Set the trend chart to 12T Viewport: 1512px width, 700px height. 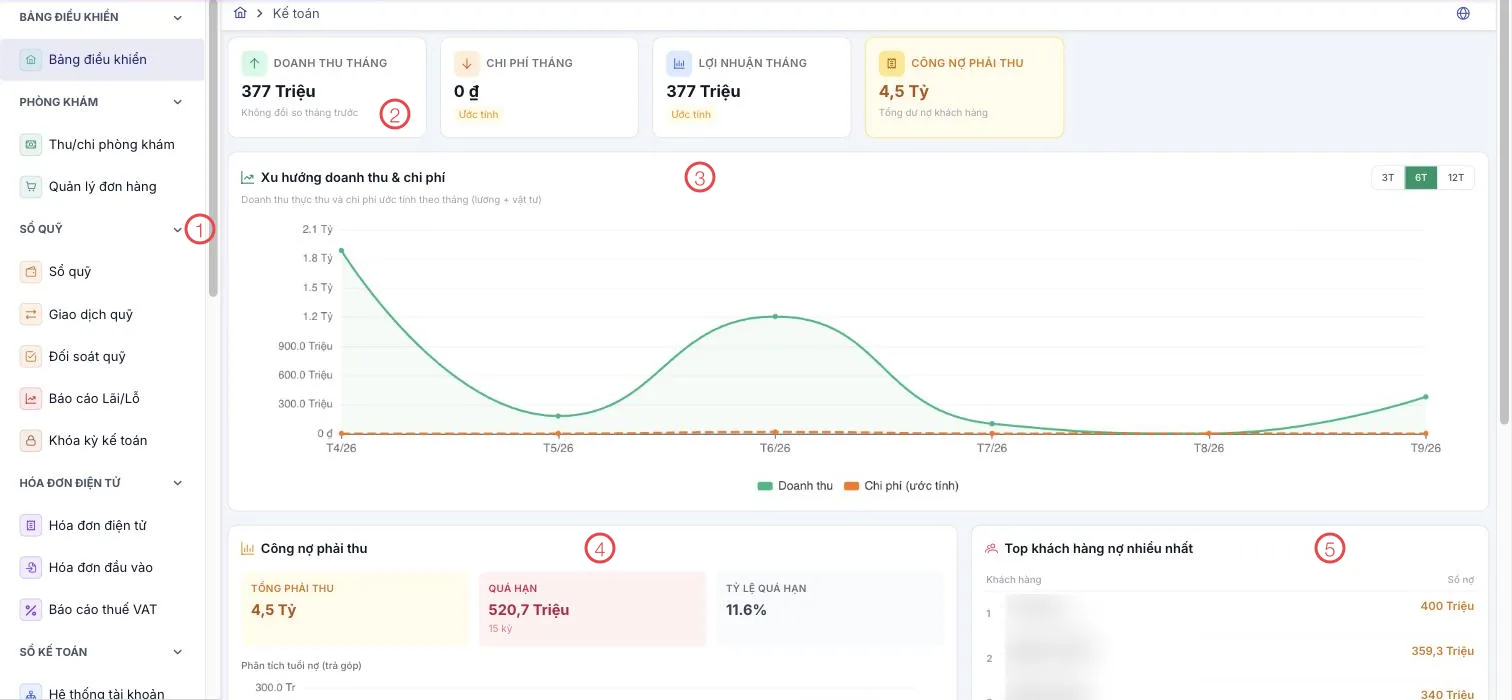[x=1456, y=178]
